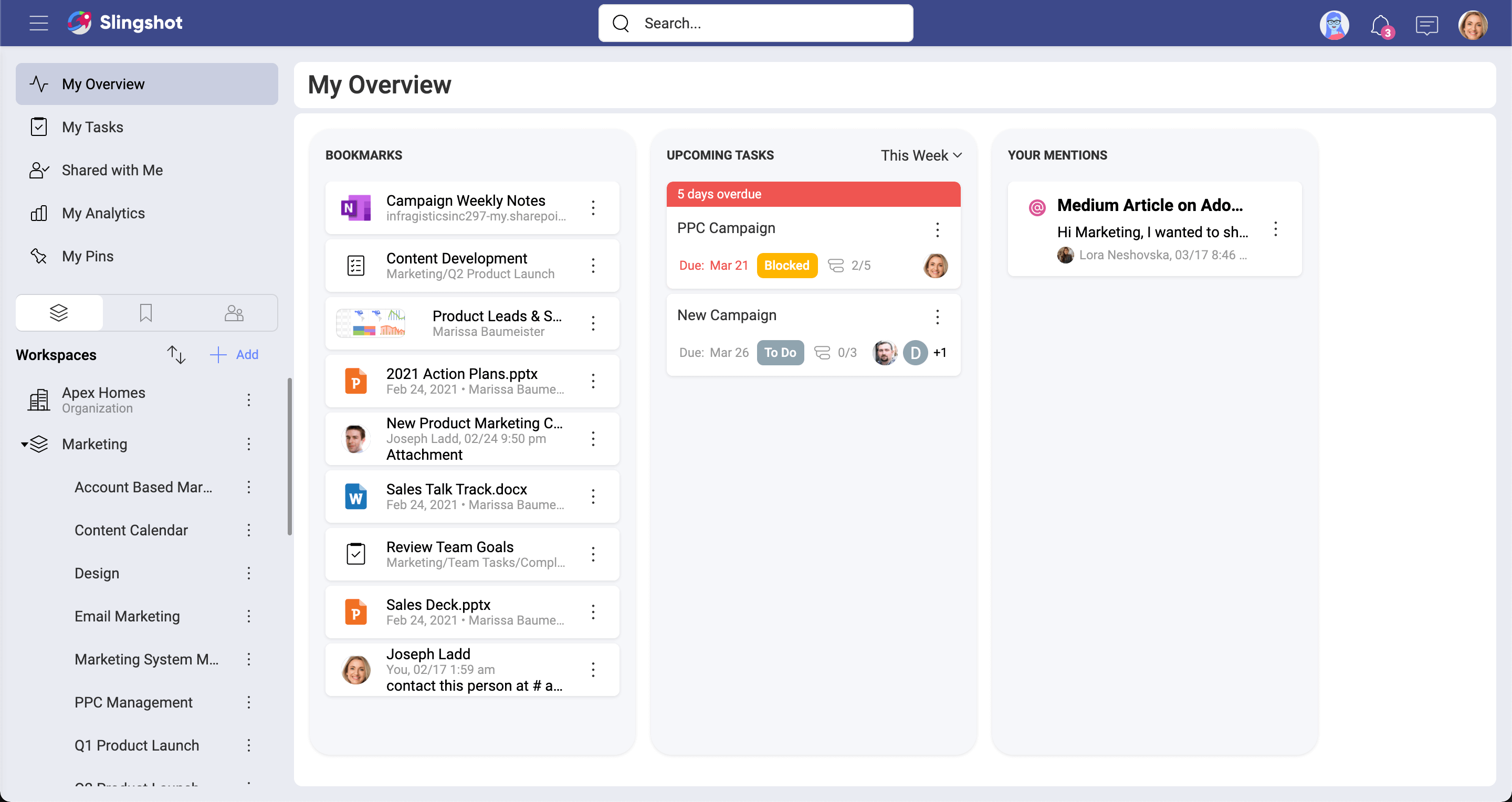This screenshot has width=1512, height=802.
Task: Collapse the Marketing workspace
Action: click(24, 444)
